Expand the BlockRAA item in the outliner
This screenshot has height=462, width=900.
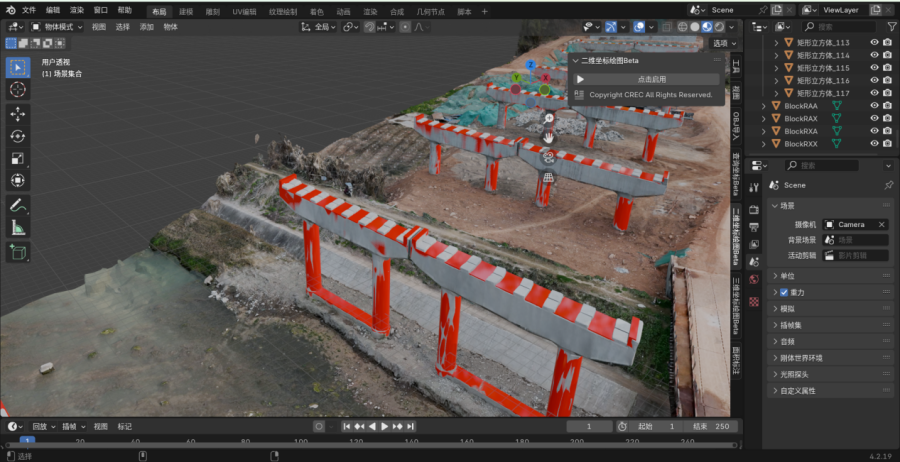coord(764,106)
